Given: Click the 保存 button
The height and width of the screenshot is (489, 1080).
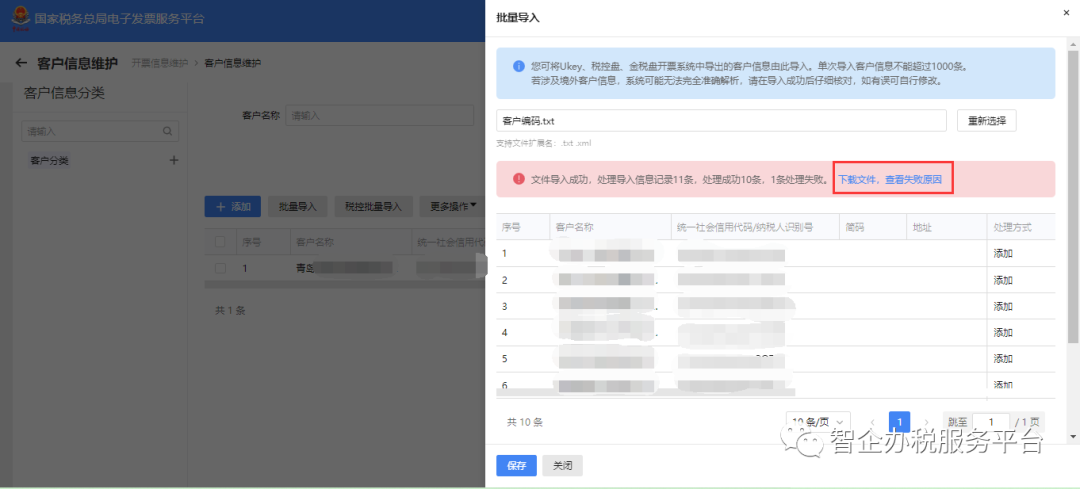Looking at the screenshot, I should pyautogui.click(x=517, y=466).
